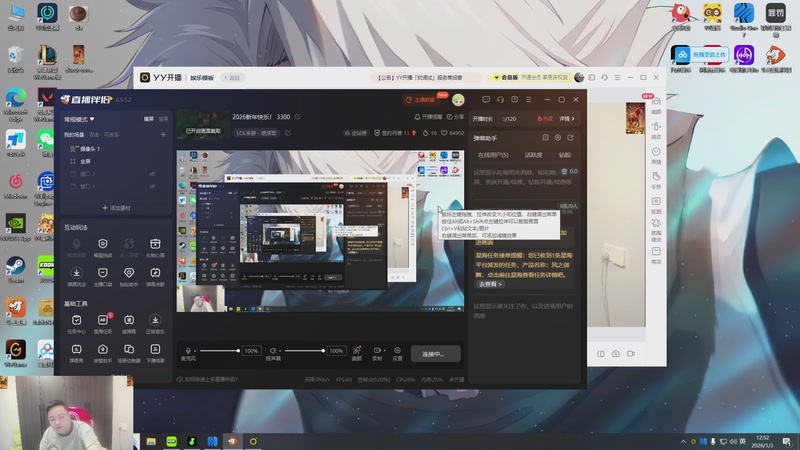The height and width of the screenshot is (450, 800).
Task: Click the settings icon in 弹幕助手 header
Action: click(558, 138)
